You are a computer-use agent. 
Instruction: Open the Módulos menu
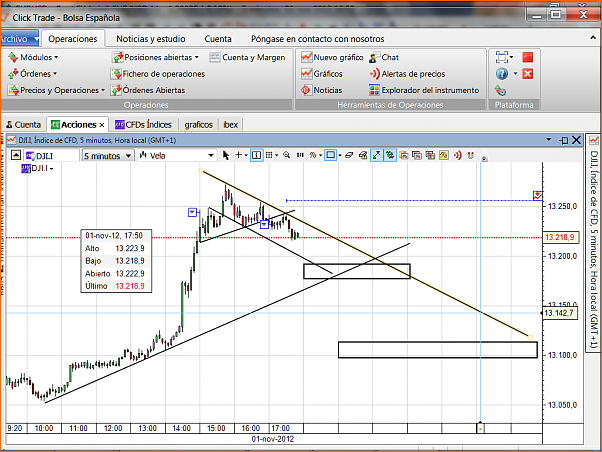(x=33, y=57)
